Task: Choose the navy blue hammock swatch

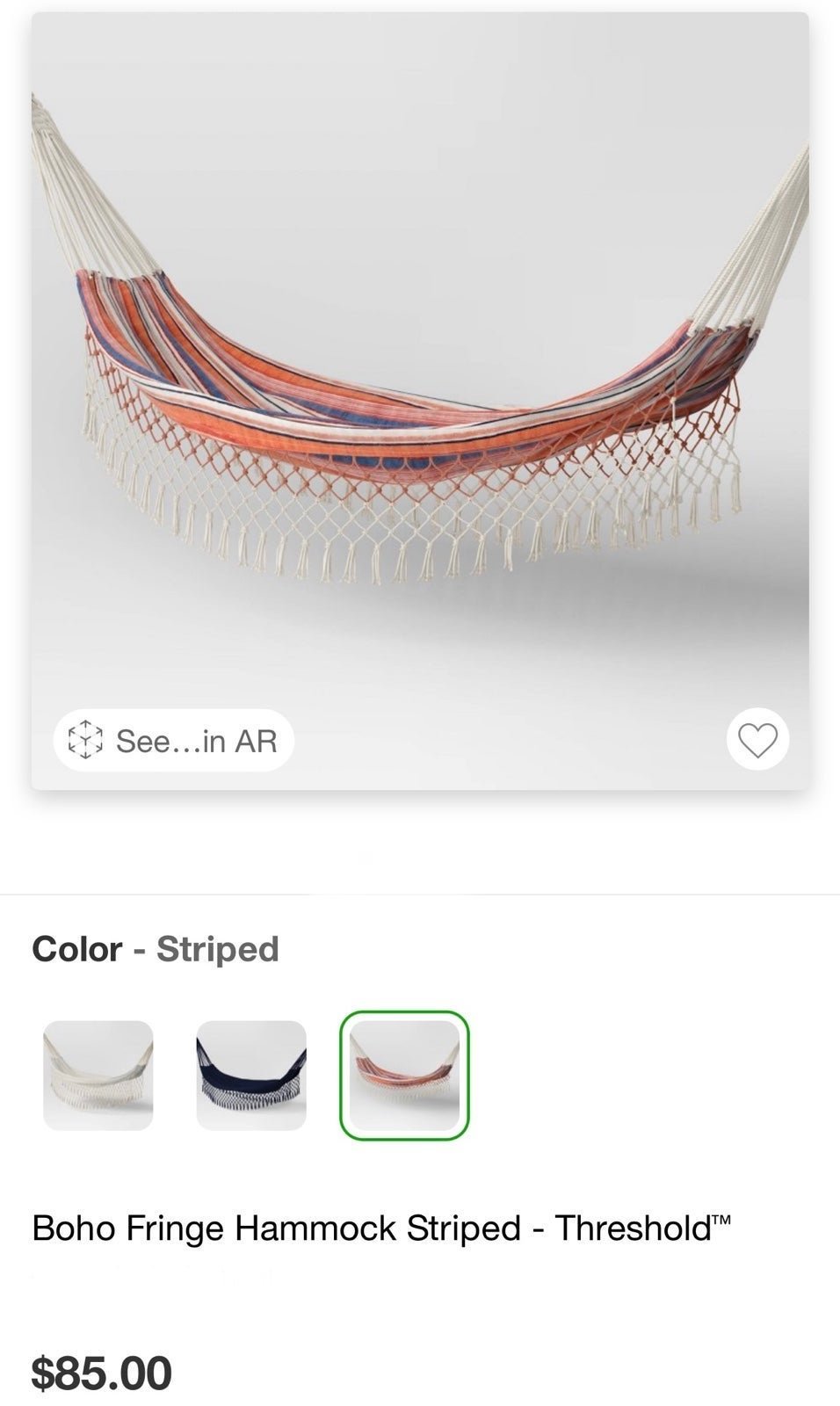Action: [251, 1076]
